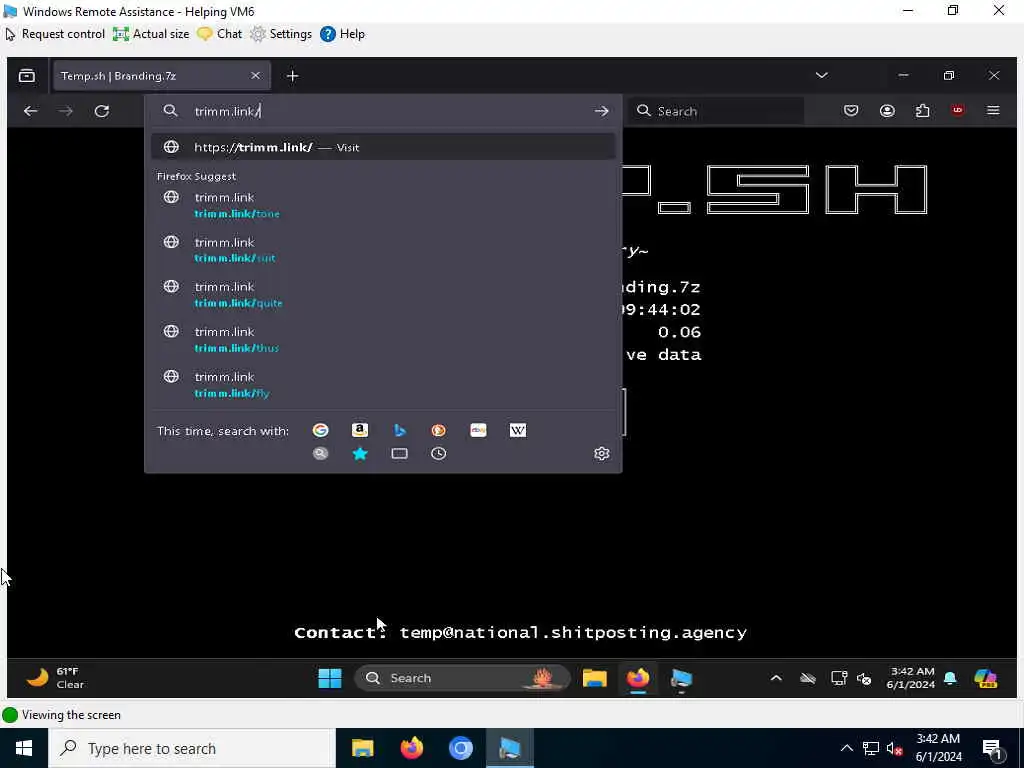Click remote network icon in tray

839,679
